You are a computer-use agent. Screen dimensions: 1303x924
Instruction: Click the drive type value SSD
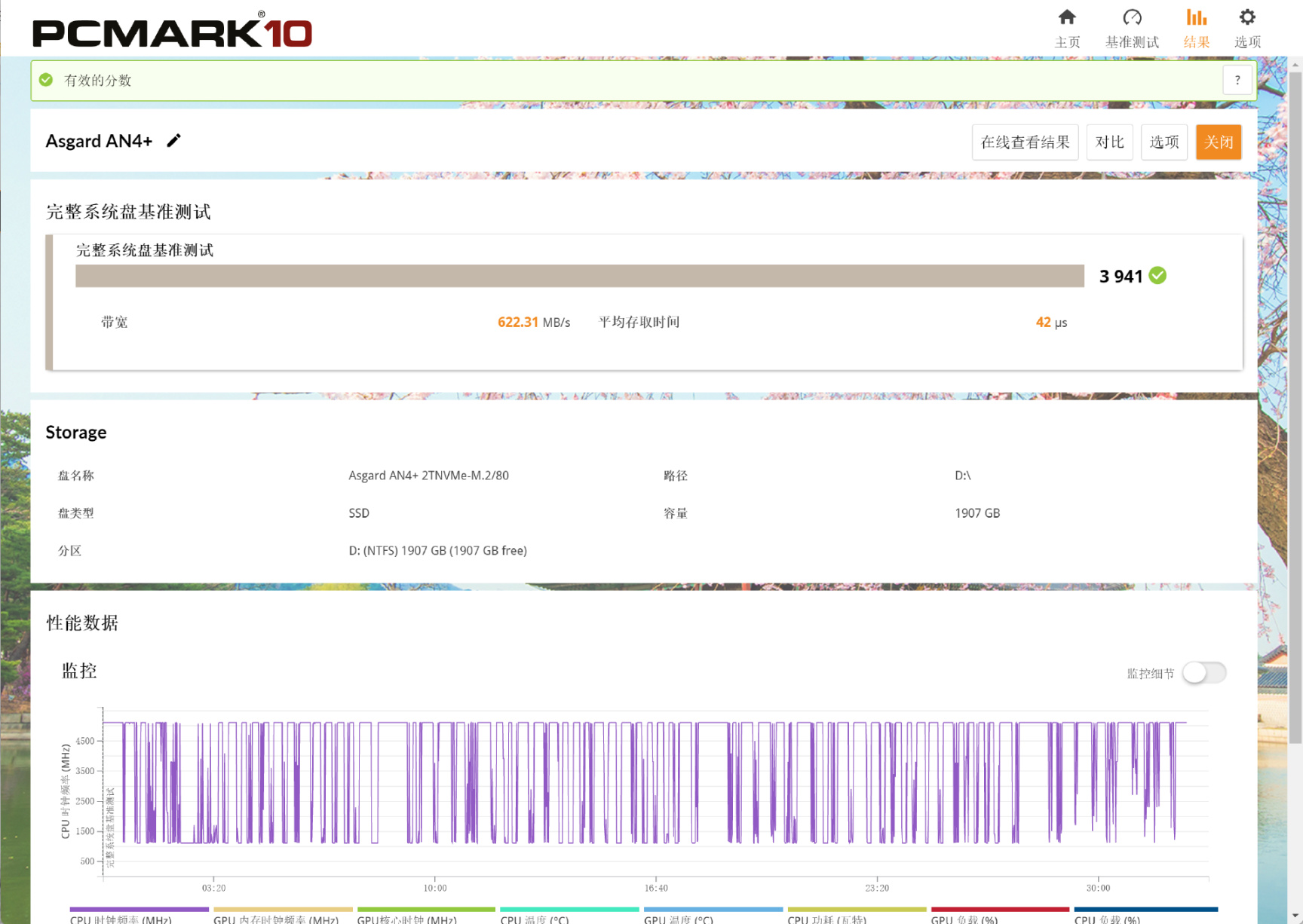[x=359, y=513]
